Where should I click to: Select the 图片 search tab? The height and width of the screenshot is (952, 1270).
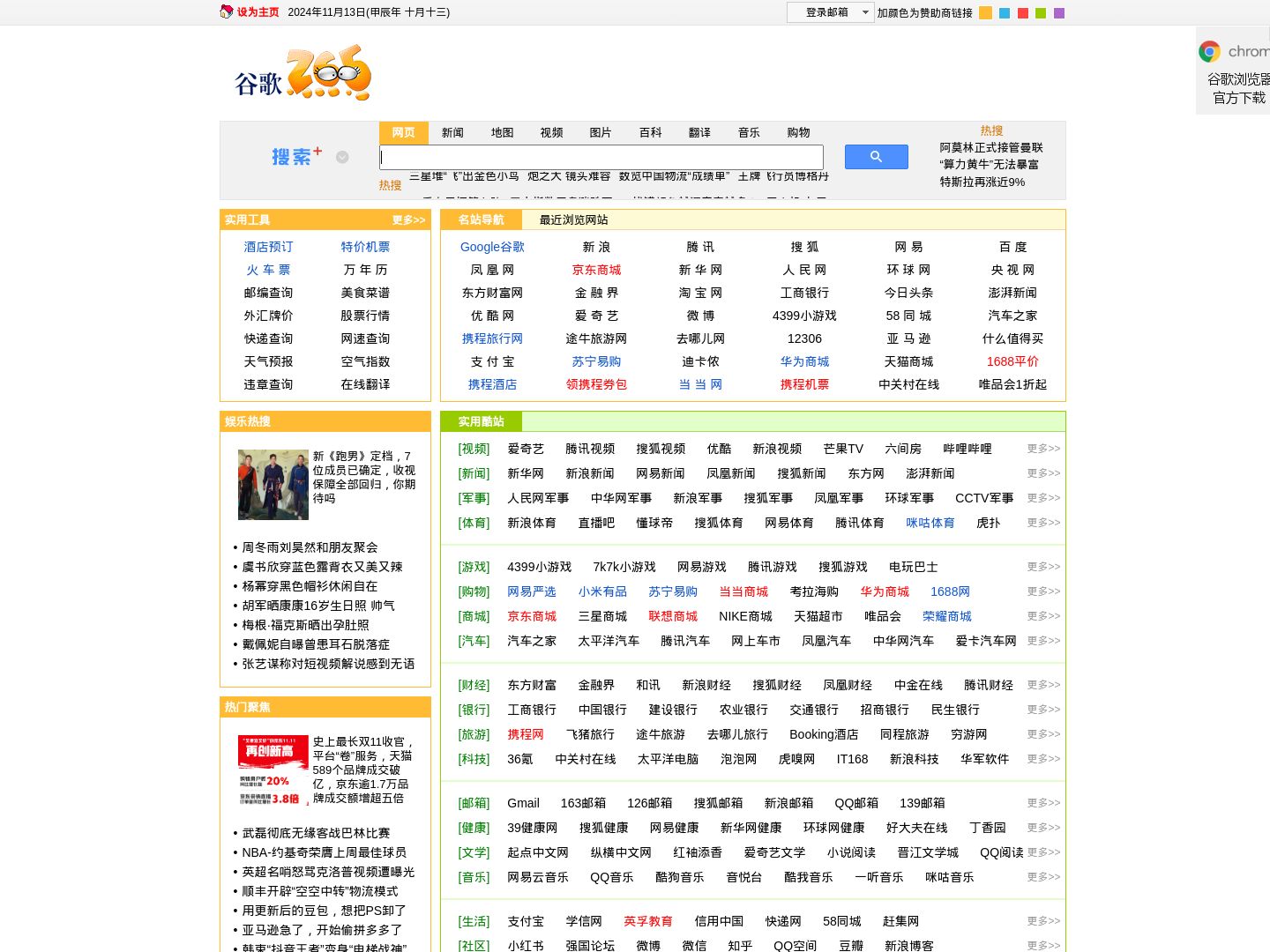(x=601, y=132)
